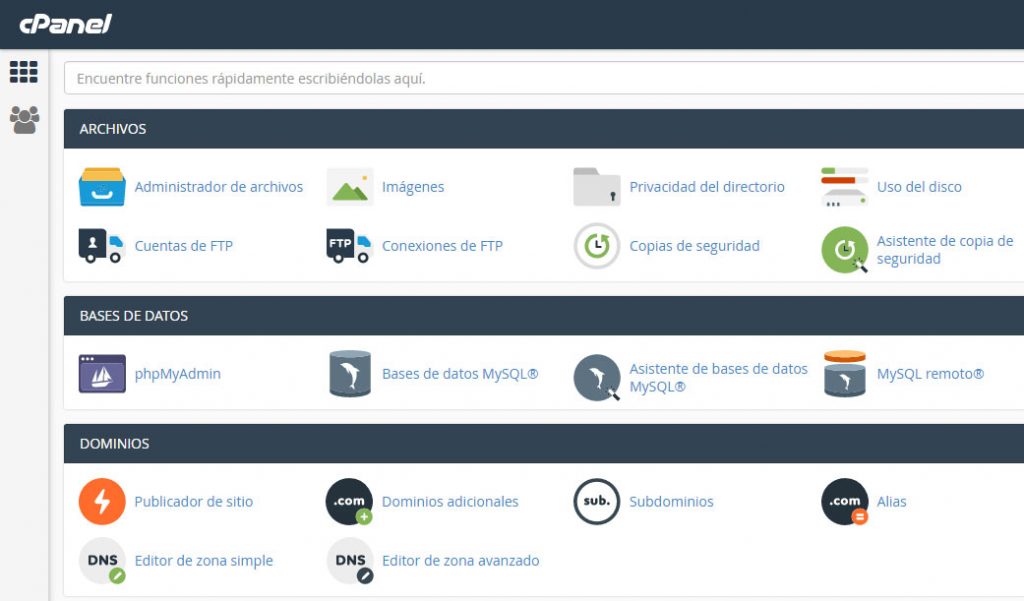Click the Bases de datos MySQL dolphin icon
Image resolution: width=1024 pixels, height=601 pixels.
tap(350, 373)
